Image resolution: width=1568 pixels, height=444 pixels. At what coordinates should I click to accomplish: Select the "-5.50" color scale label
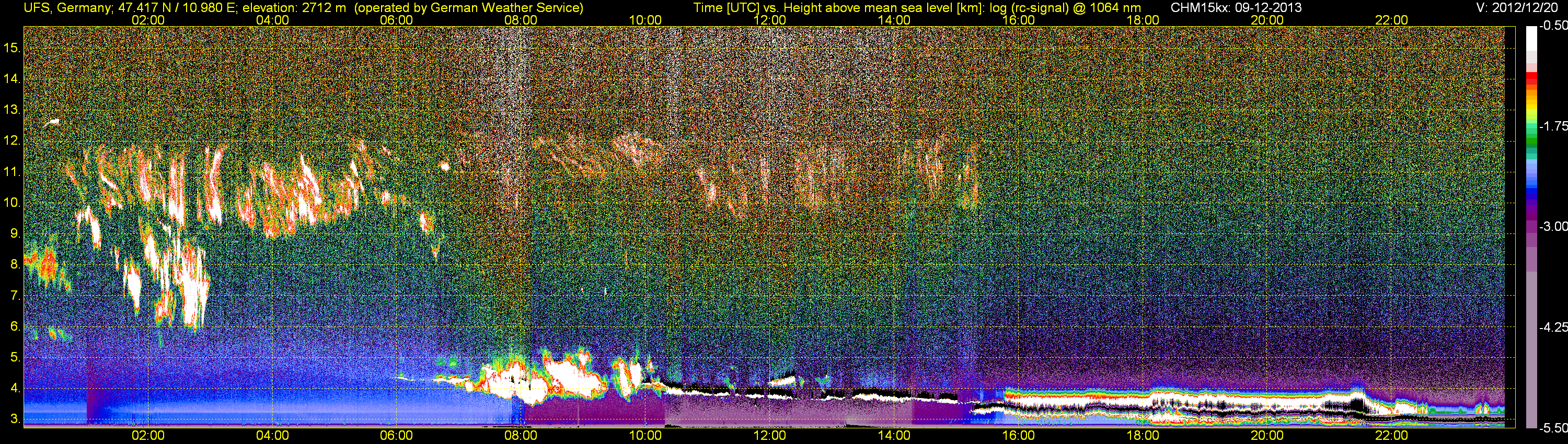coord(1553,428)
